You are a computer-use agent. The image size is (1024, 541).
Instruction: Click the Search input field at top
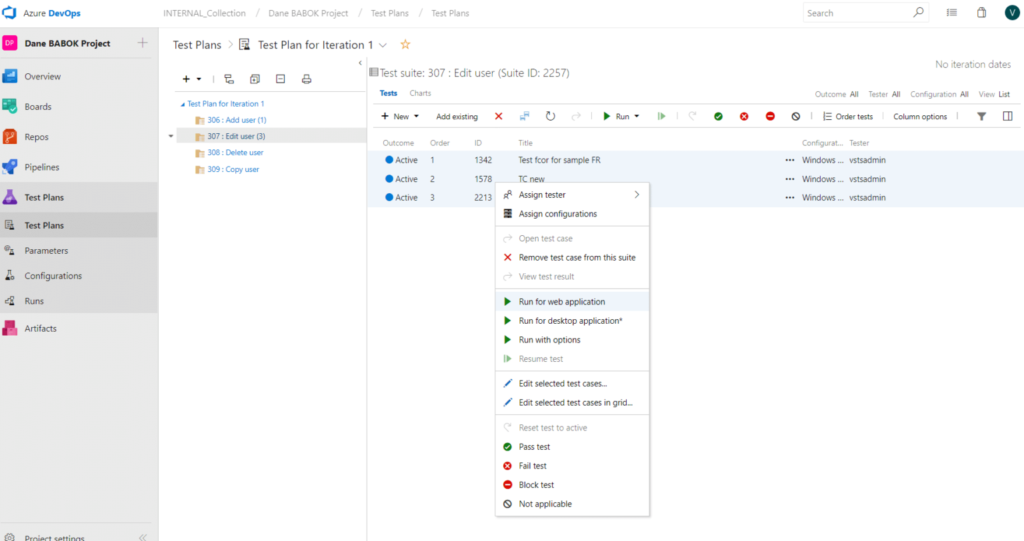(858, 13)
